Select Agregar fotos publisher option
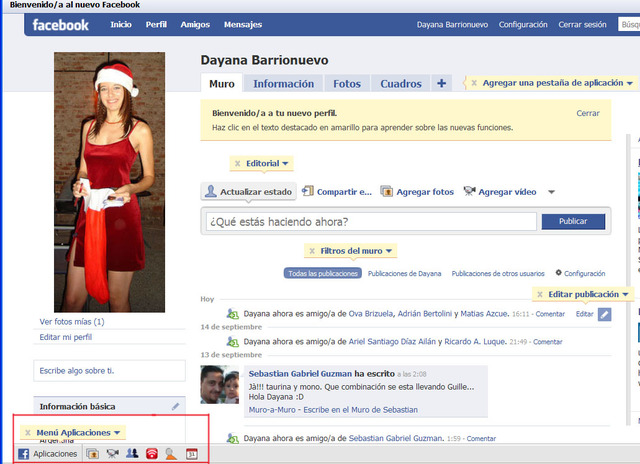The image size is (640, 464). click(x=417, y=191)
